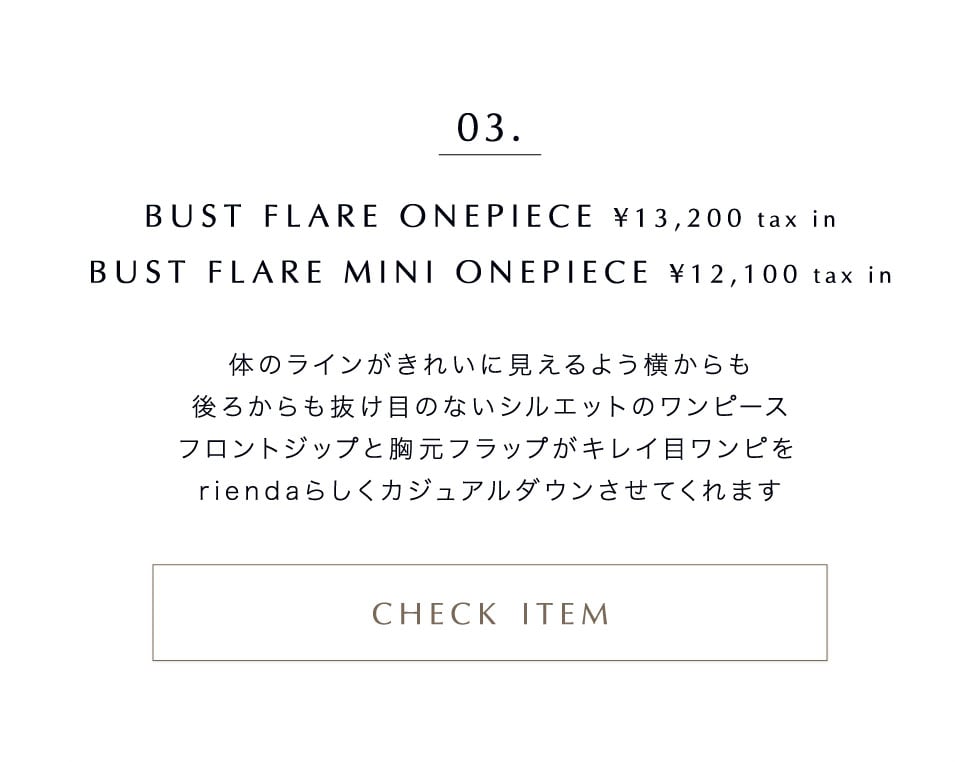Click the 03. section number heading
Image resolution: width=980 pixels, height=762 pixels.
490,127
